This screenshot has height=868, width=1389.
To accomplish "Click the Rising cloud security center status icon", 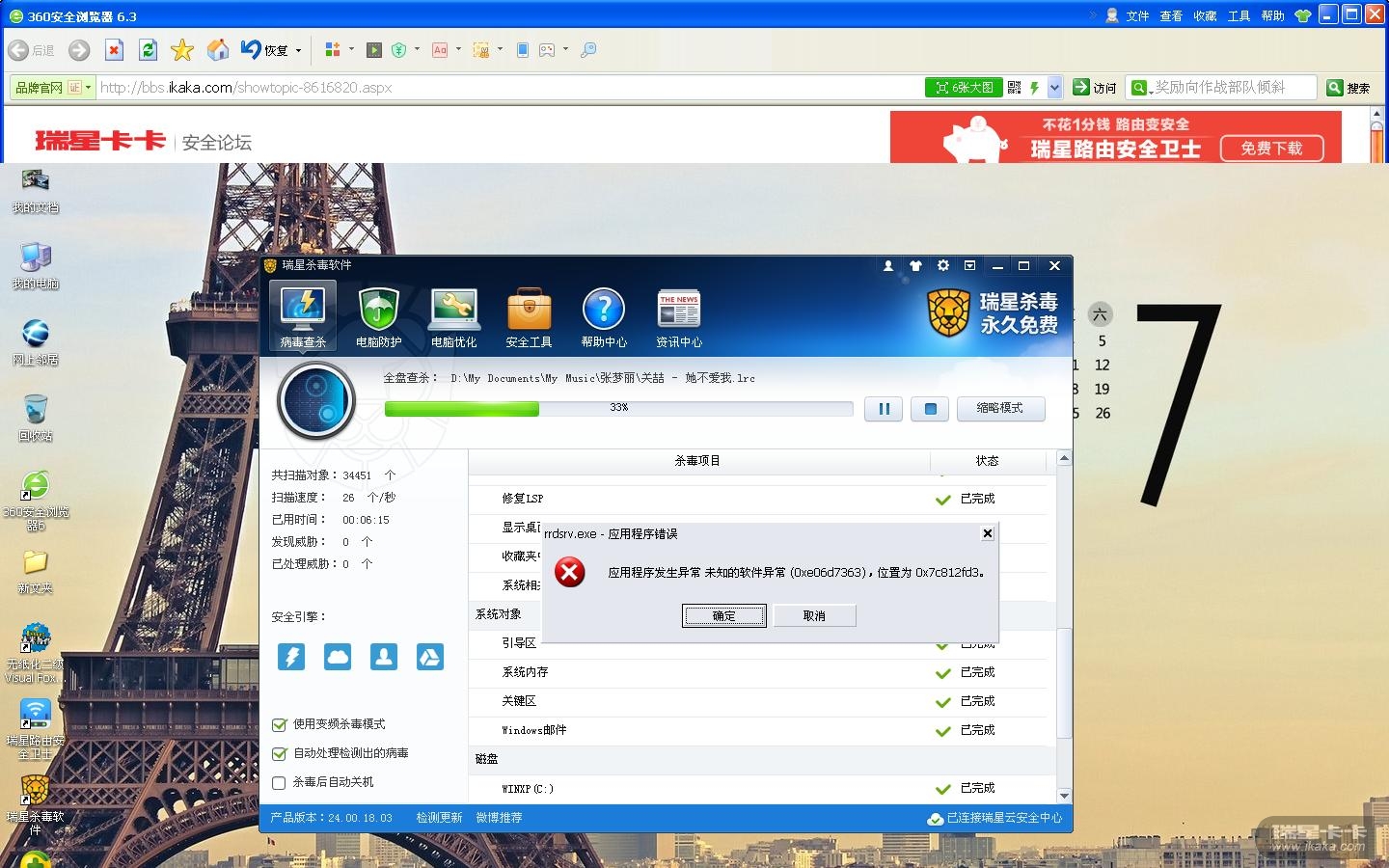I will (x=935, y=819).
